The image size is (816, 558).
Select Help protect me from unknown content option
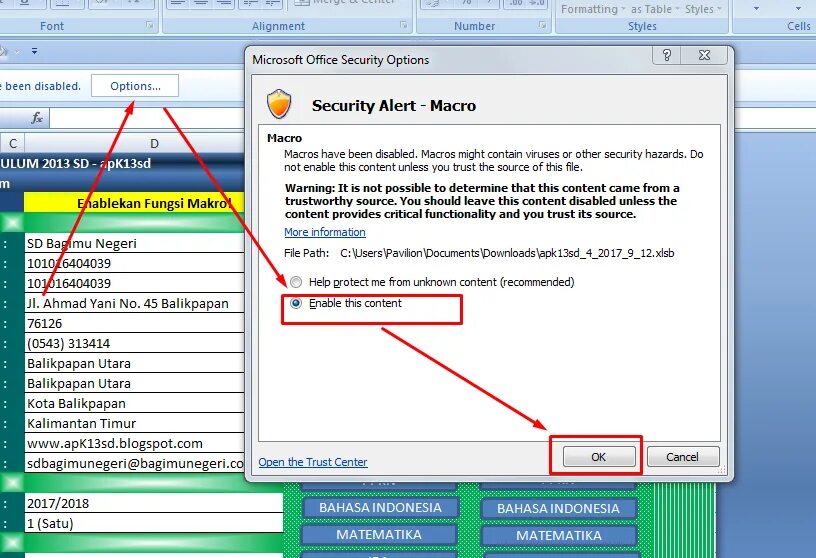[x=296, y=282]
